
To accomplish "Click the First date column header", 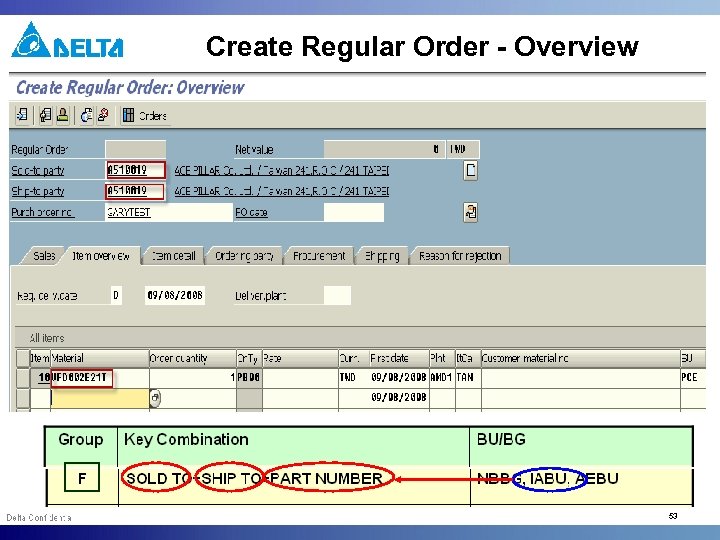I will click(x=399, y=358).
